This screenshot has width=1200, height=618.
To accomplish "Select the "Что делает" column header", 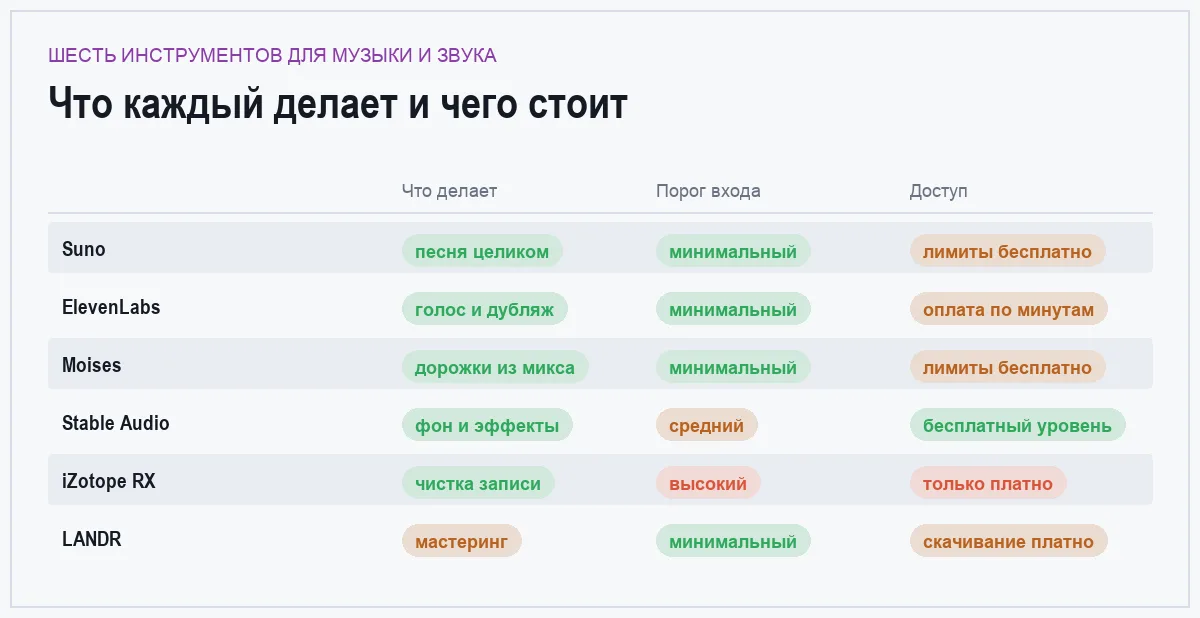I will pyautogui.click(x=449, y=191).
